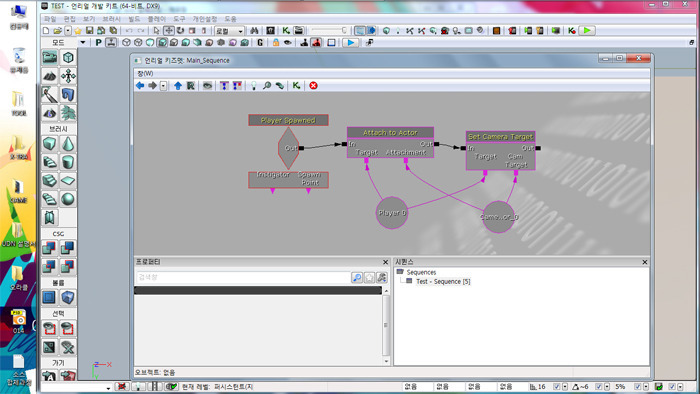Expand the 모드 mode dropdown arrow
The width and height of the screenshot is (700, 394).
pyautogui.click(x=83, y=43)
